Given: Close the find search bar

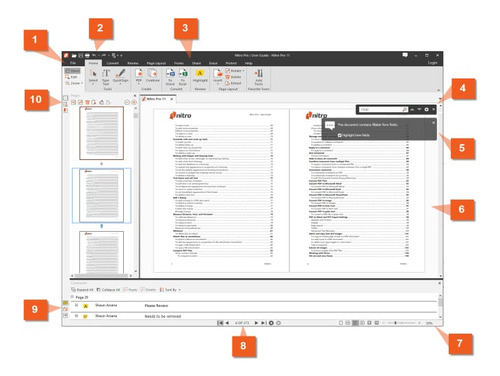Looking at the screenshot, I should pos(434,109).
